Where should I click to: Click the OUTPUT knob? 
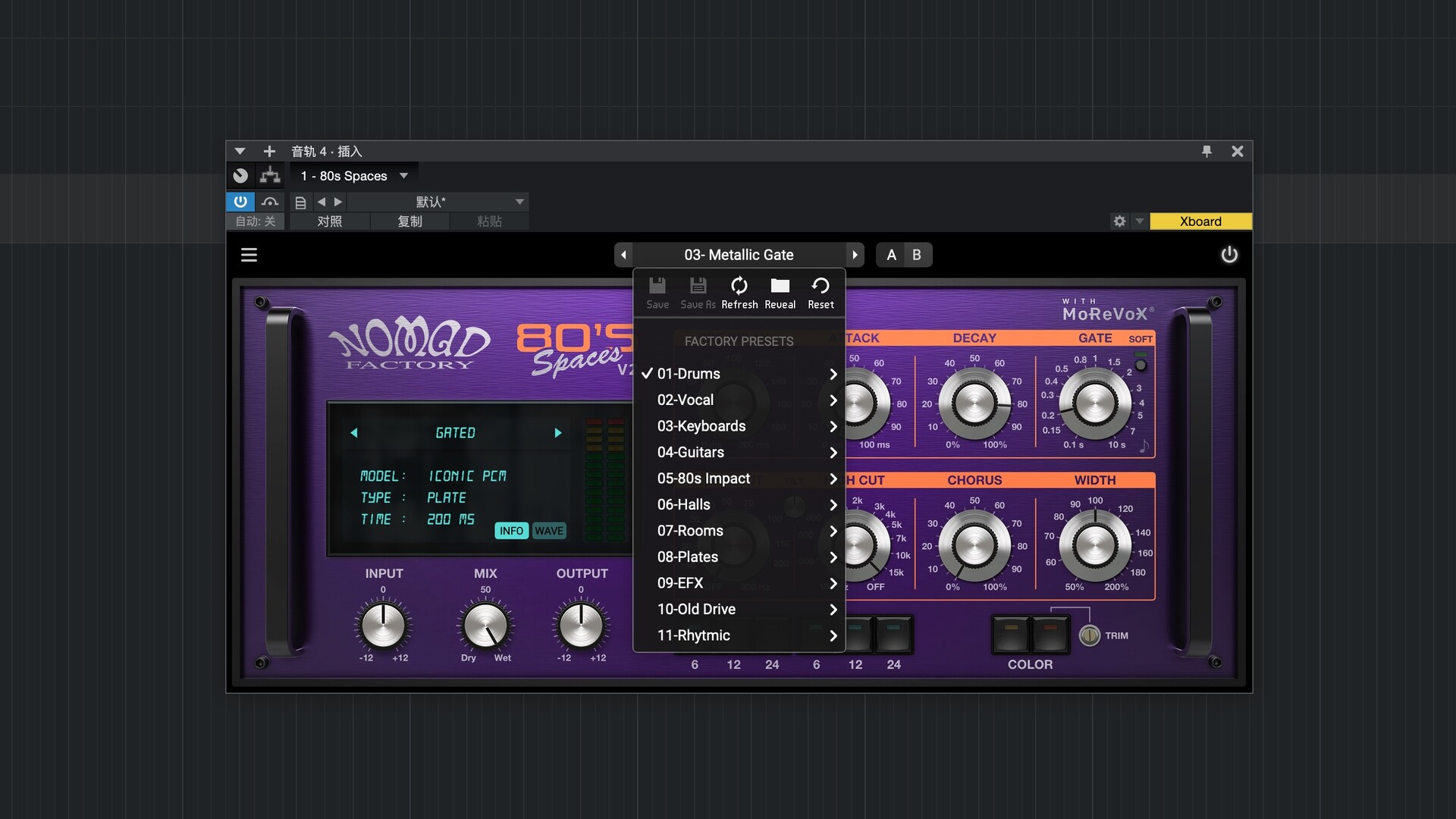pos(581,626)
